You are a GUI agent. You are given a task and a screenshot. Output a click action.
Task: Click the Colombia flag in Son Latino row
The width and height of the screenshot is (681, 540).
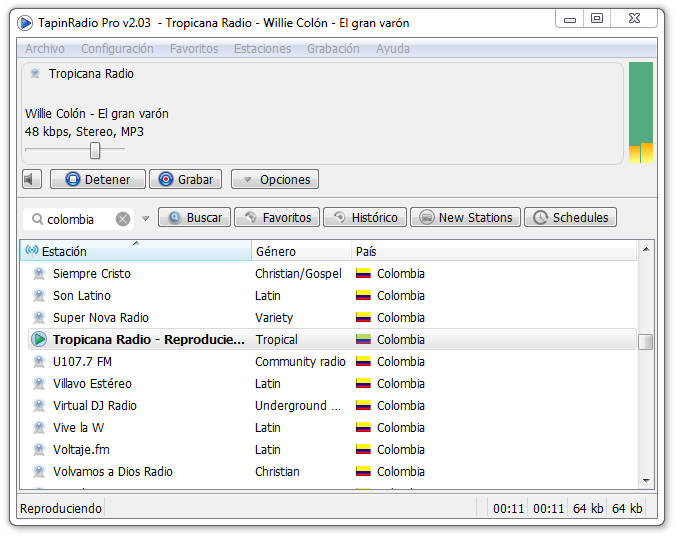[x=363, y=296]
